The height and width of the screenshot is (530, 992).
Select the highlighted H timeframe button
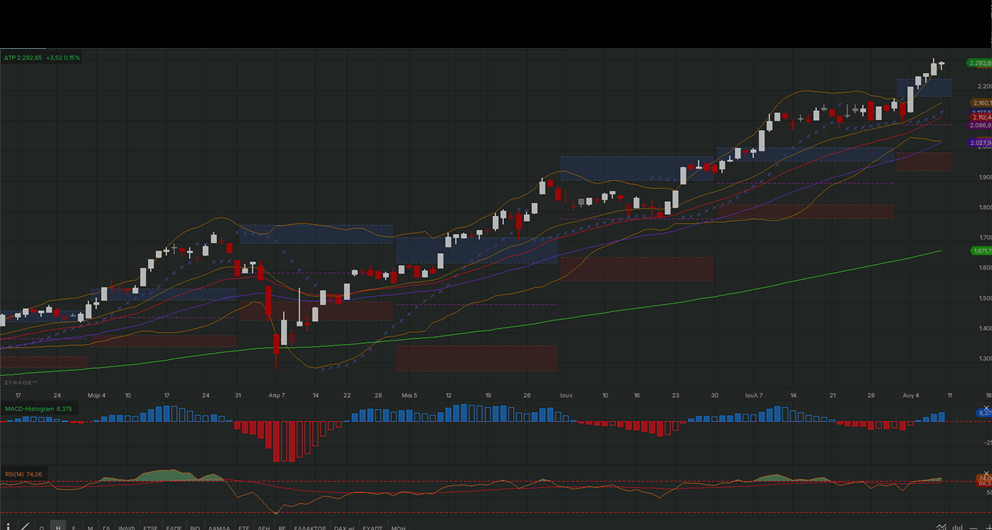[58, 526]
